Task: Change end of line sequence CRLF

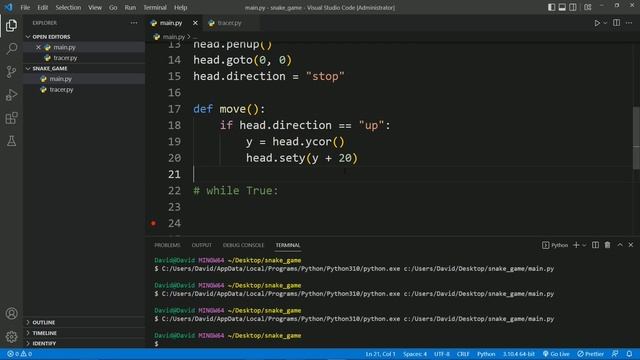Action: point(463,354)
